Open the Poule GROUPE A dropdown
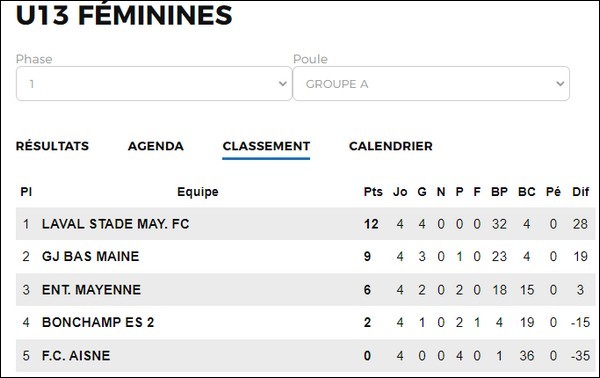The image size is (600, 378). [x=431, y=84]
